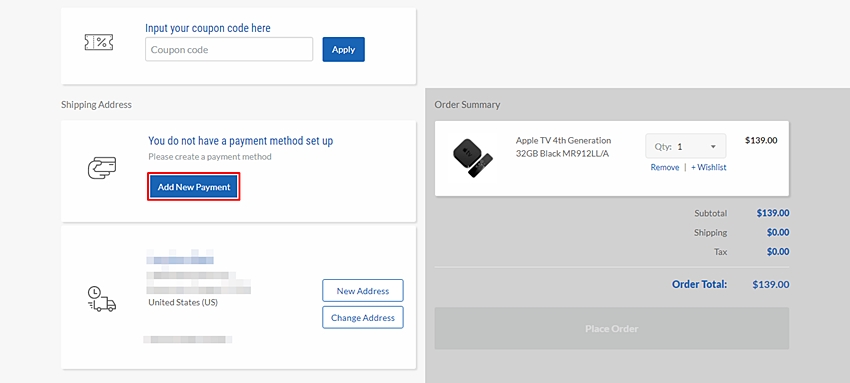Apply the coupon code
The width and height of the screenshot is (850, 383).
tap(344, 49)
